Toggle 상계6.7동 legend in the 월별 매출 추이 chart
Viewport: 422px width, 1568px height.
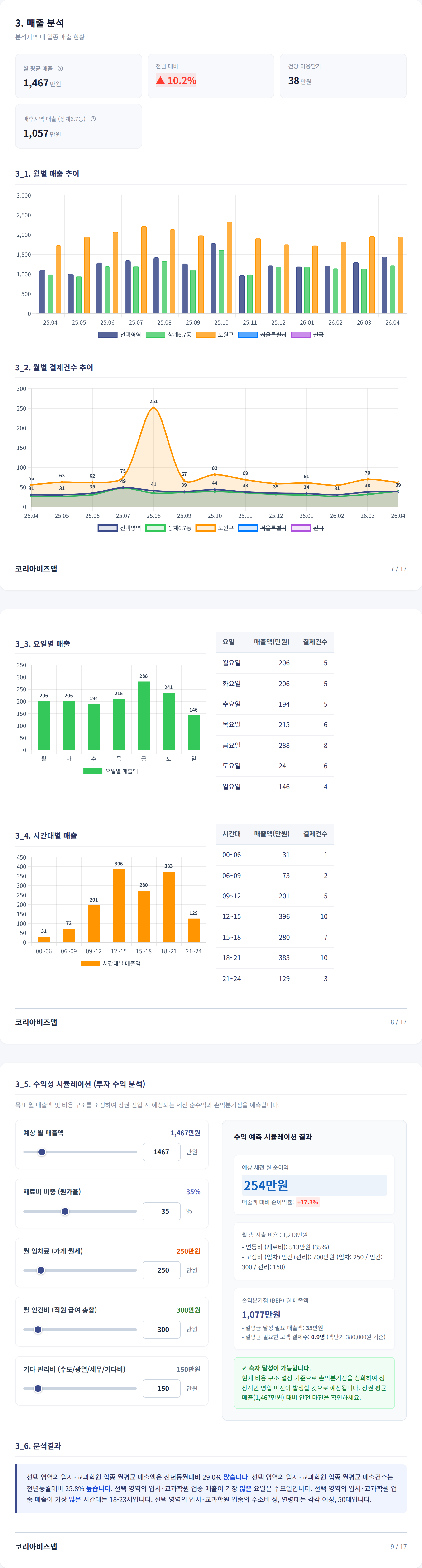[x=168, y=335]
